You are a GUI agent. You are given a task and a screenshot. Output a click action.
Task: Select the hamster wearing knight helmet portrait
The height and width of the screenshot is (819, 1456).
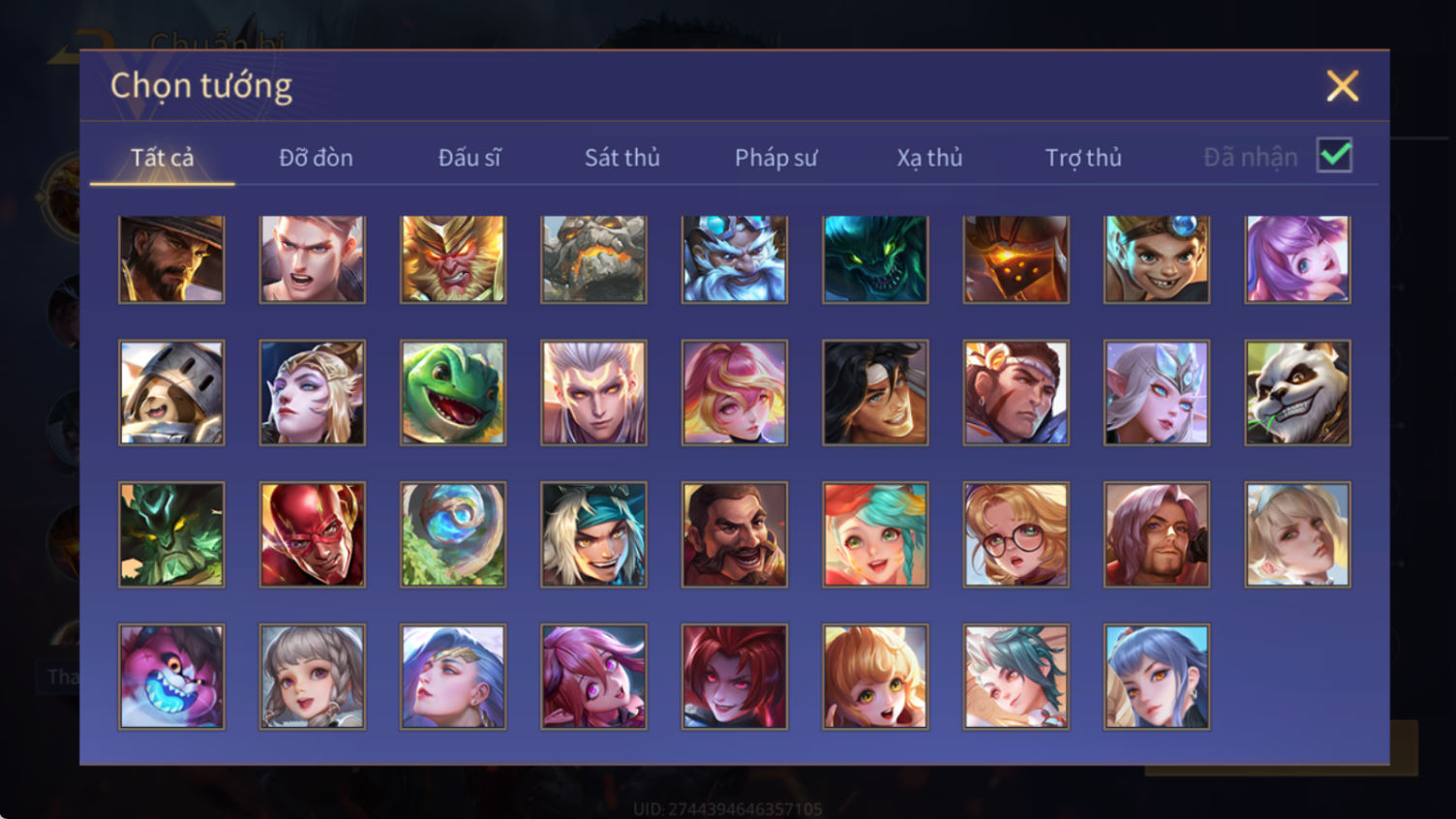click(171, 392)
